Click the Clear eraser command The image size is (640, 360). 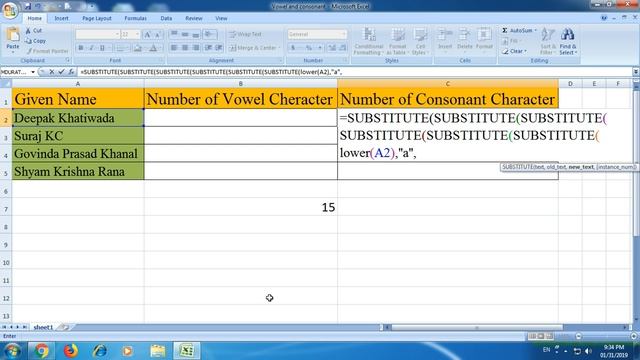pyautogui.click(x=514, y=51)
